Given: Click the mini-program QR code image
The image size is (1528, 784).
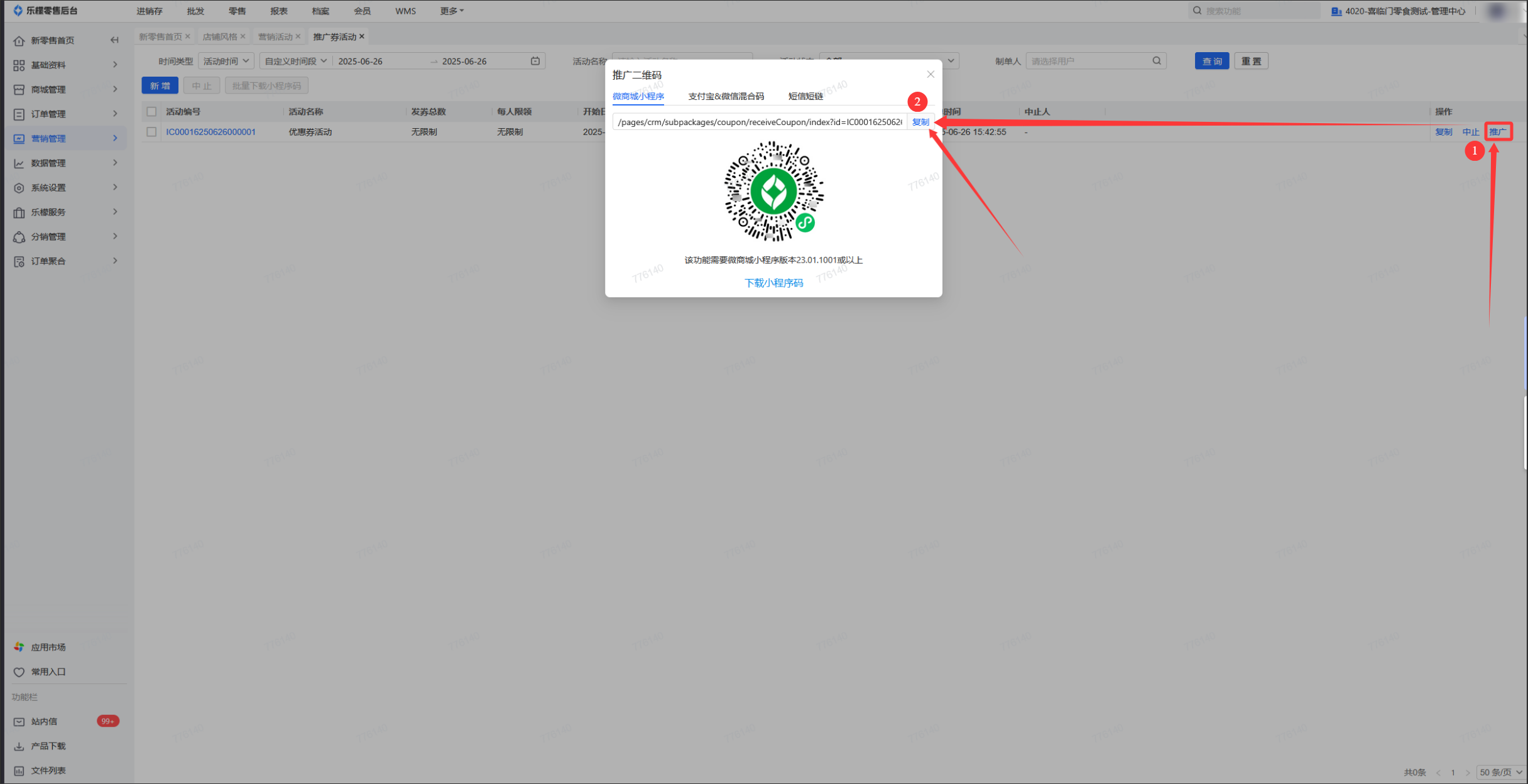Looking at the screenshot, I should [x=773, y=192].
